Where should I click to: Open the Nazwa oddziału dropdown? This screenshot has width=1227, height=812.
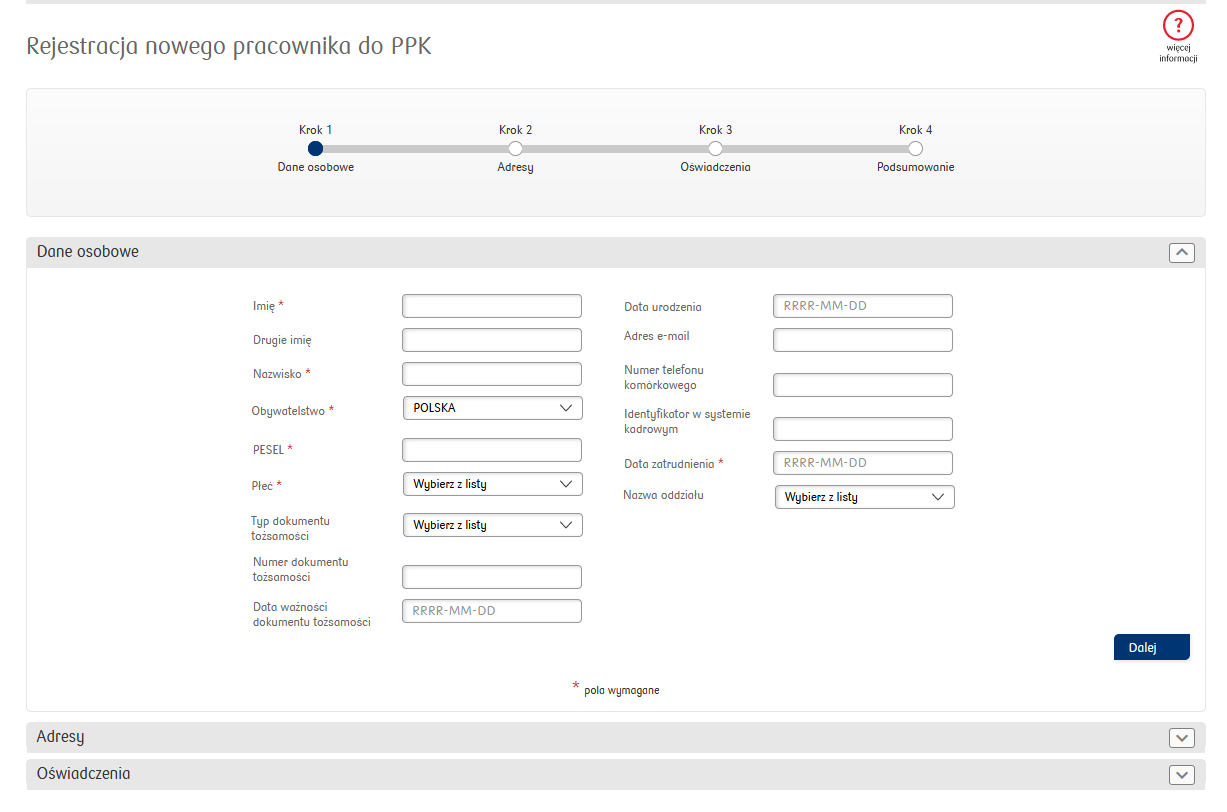(864, 497)
